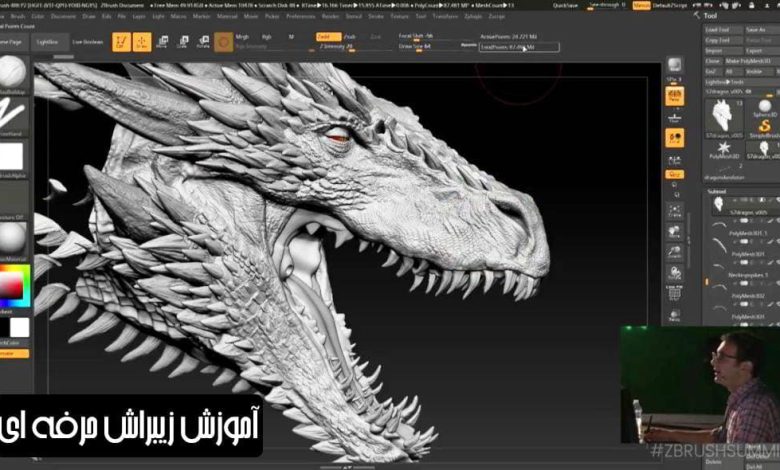This screenshot has width=780, height=470.
Task: Open the brush alpha selector
Action: [12, 157]
